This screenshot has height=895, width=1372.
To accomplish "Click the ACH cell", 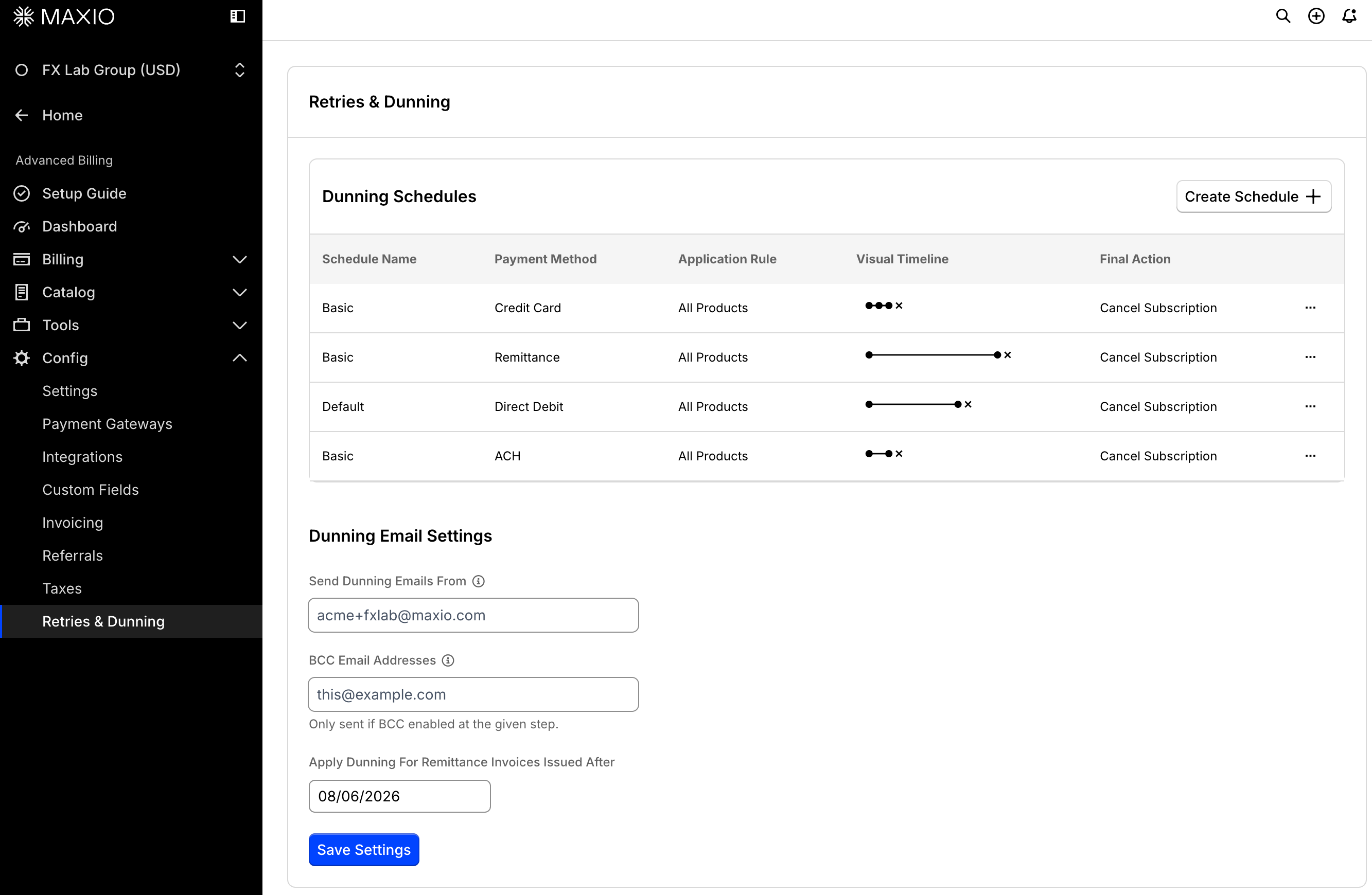I will (x=507, y=456).
